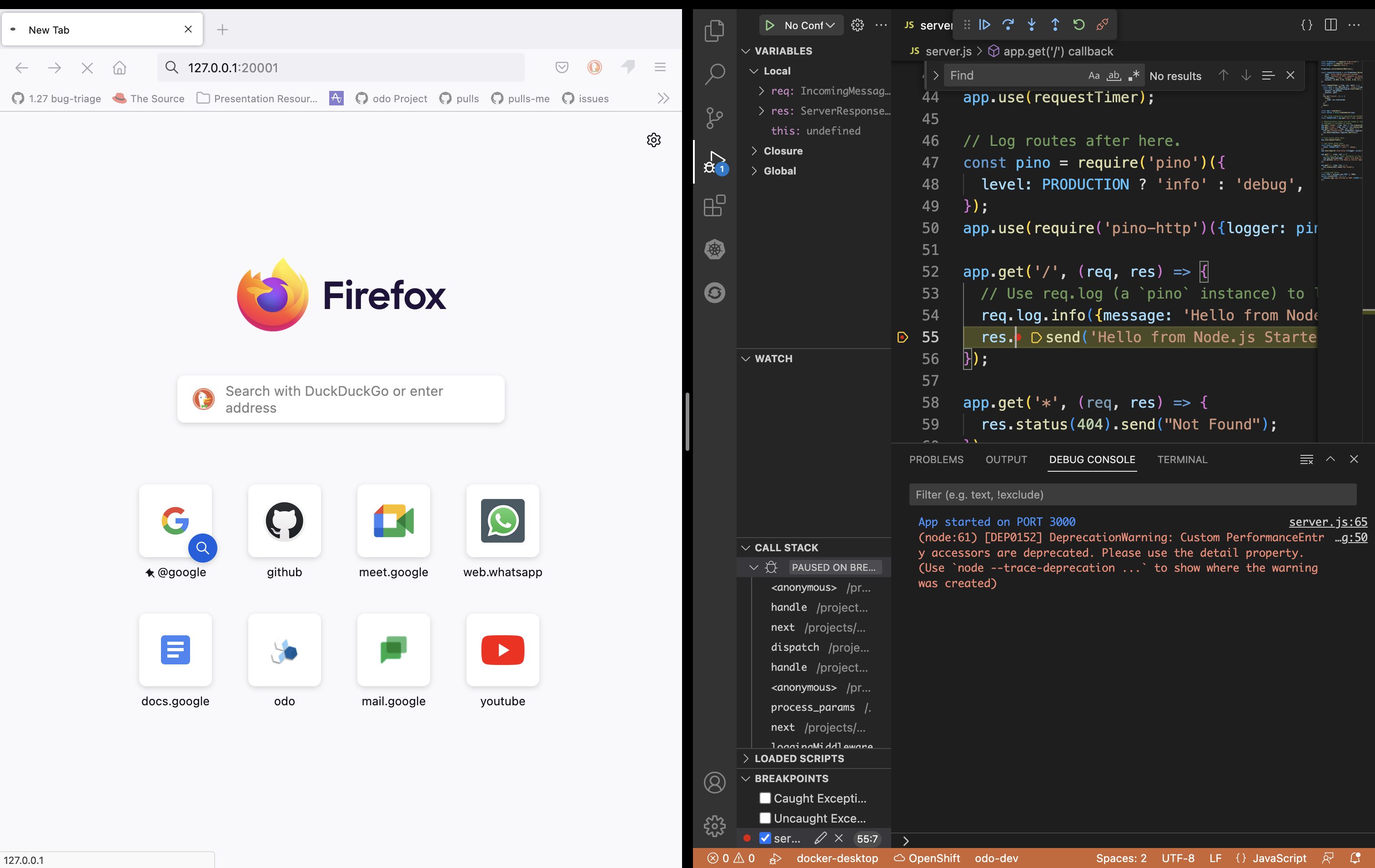Open the Extensions view
Viewport: 1375px width, 868px height.
tap(714, 205)
